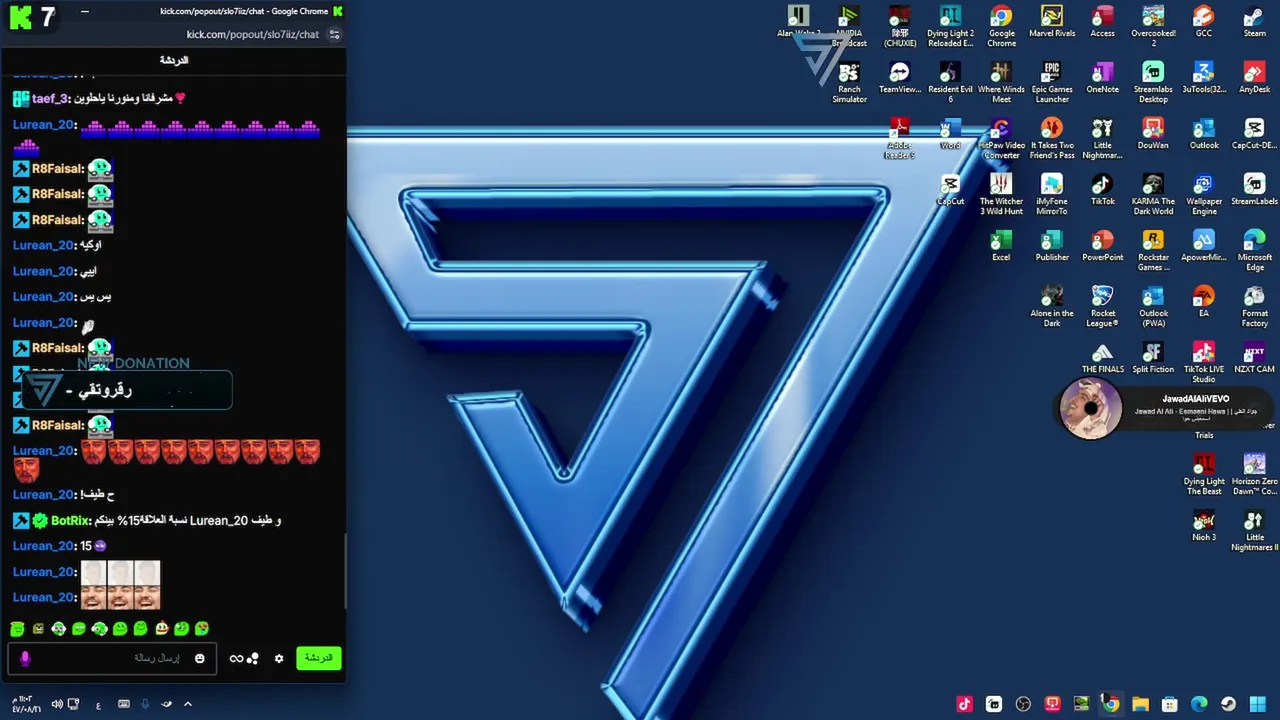Viewport: 1280px width, 720px height.
Task: Click the purple microphone icon in chat input
Action: (x=25, y=658)
